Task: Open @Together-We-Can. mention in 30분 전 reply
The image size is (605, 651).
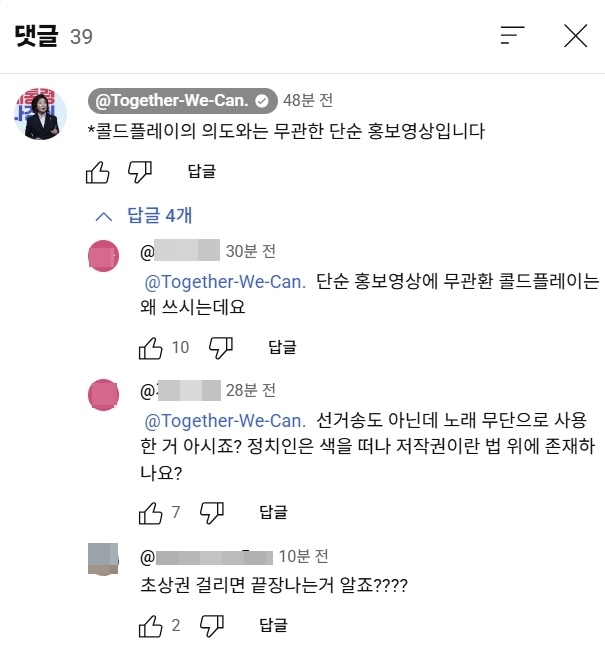Action: coord(226,281)
